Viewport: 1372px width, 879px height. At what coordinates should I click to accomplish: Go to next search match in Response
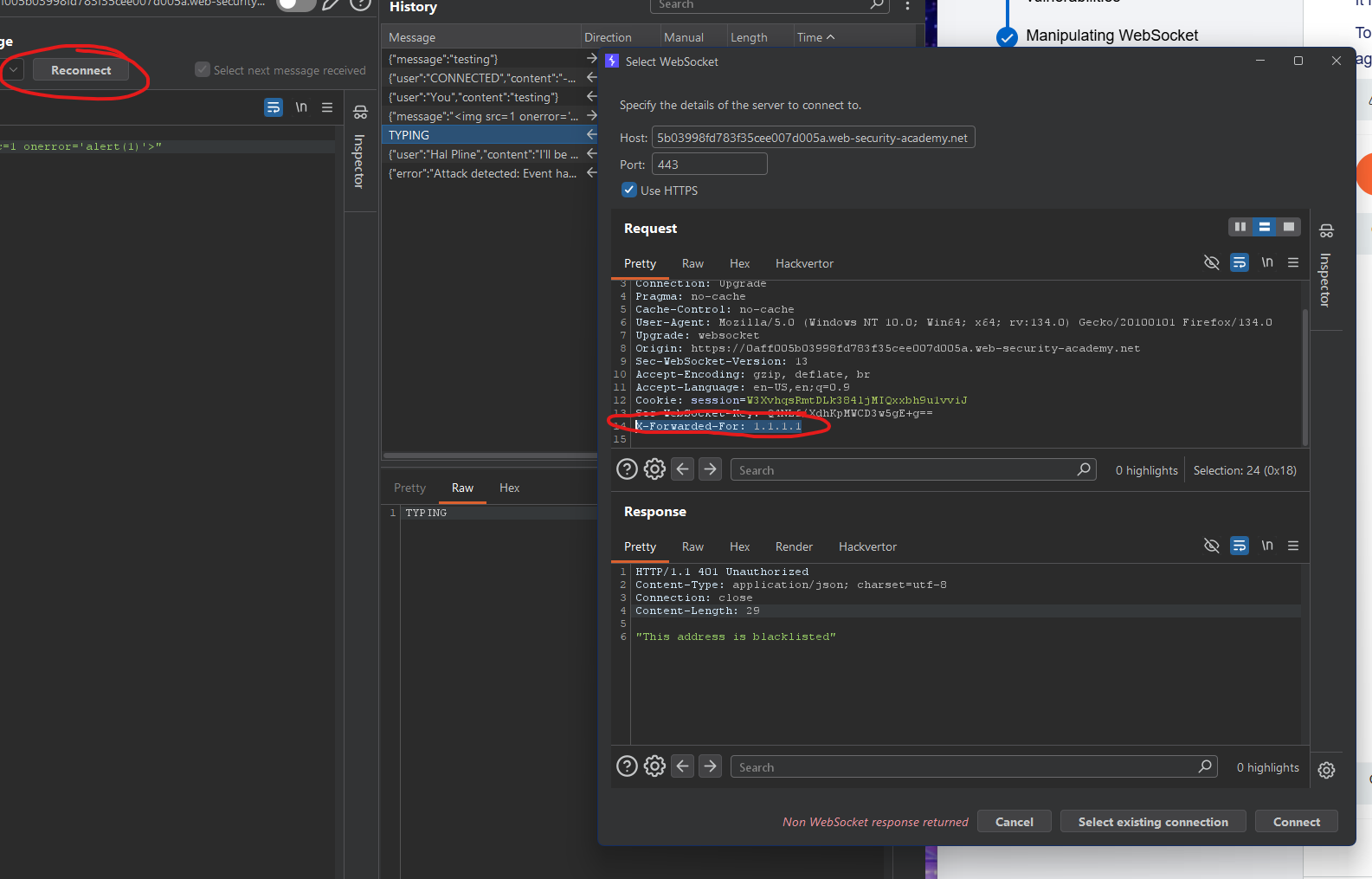click(x=710, y=766)
